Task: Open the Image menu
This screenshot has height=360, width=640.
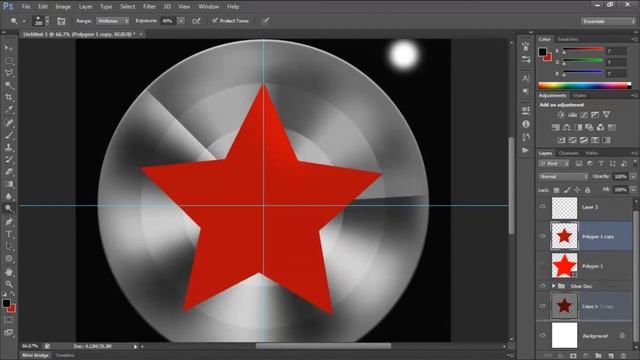Action: (x=63, y=7)
